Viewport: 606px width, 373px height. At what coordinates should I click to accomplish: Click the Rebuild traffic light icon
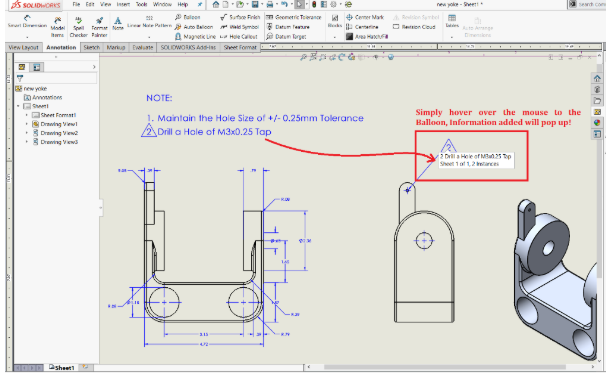[314, 4]
